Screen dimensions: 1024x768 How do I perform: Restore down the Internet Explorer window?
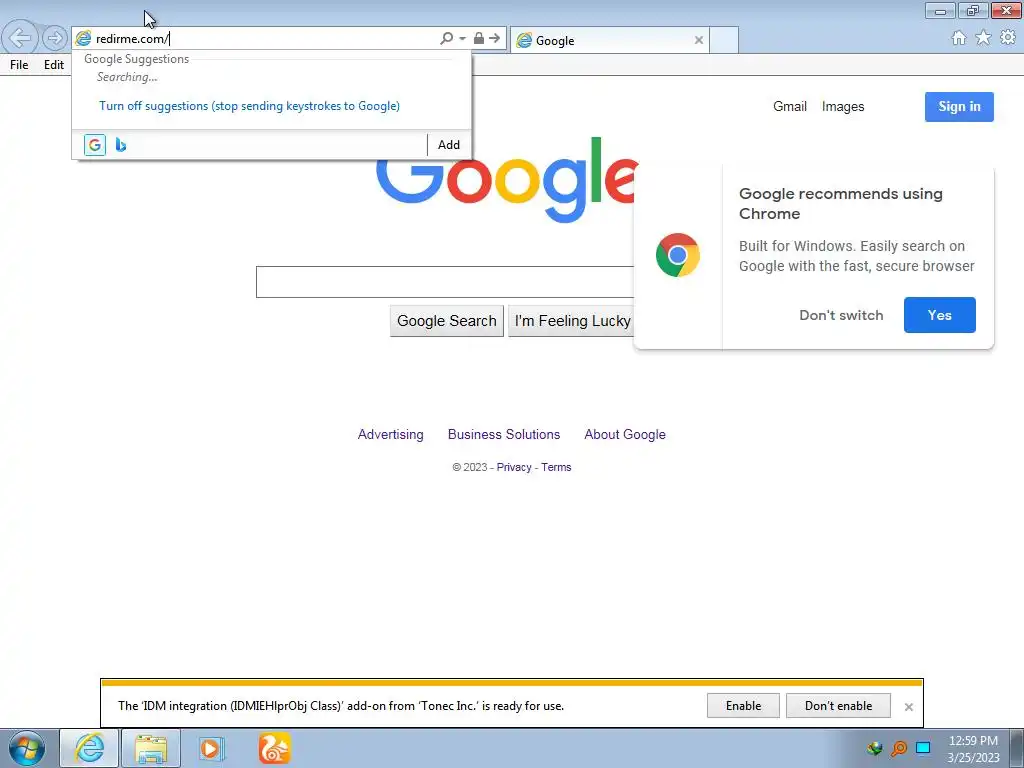pyautogui.click(x=973, y=10)
